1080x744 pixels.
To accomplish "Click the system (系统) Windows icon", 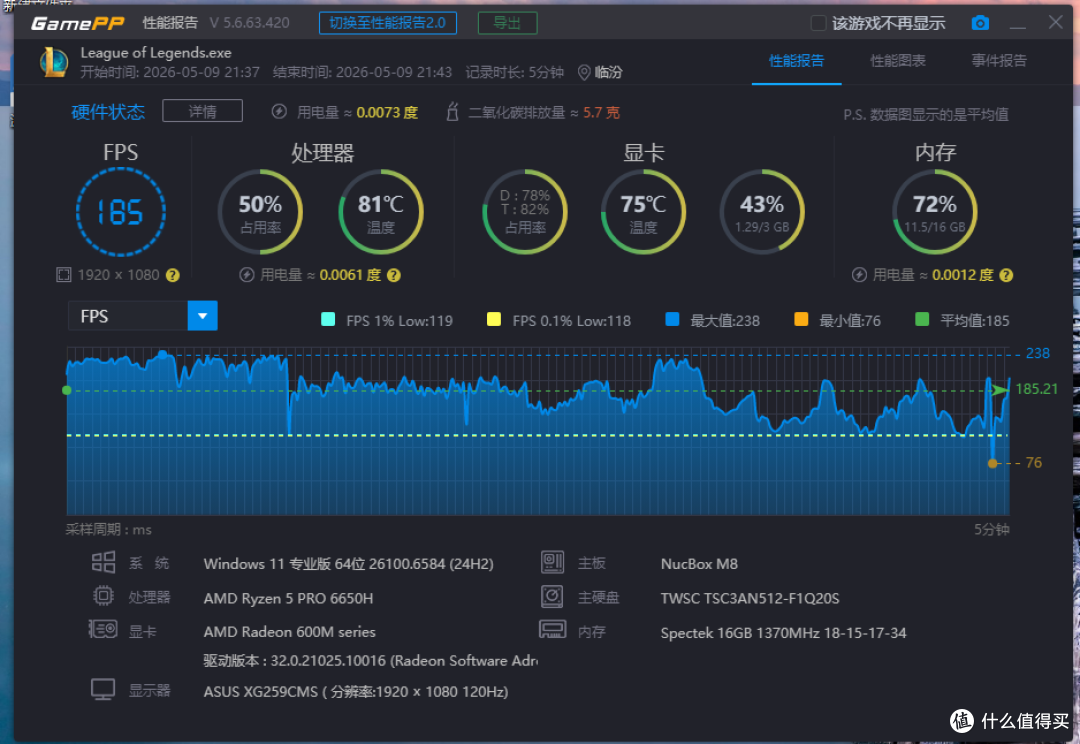I will 103,563.
